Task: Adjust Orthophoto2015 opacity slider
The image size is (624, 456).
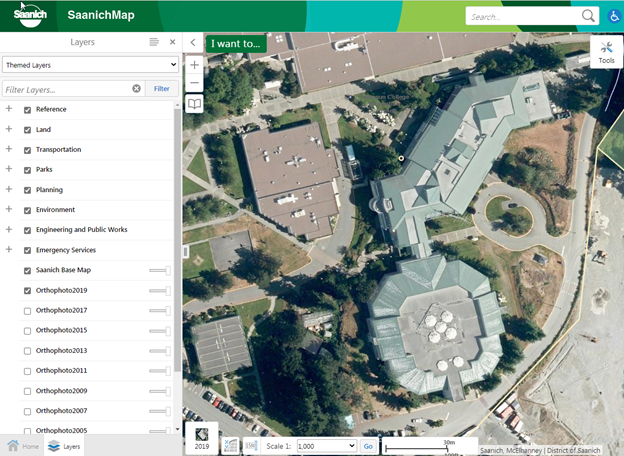Action: tap(160, 331)
